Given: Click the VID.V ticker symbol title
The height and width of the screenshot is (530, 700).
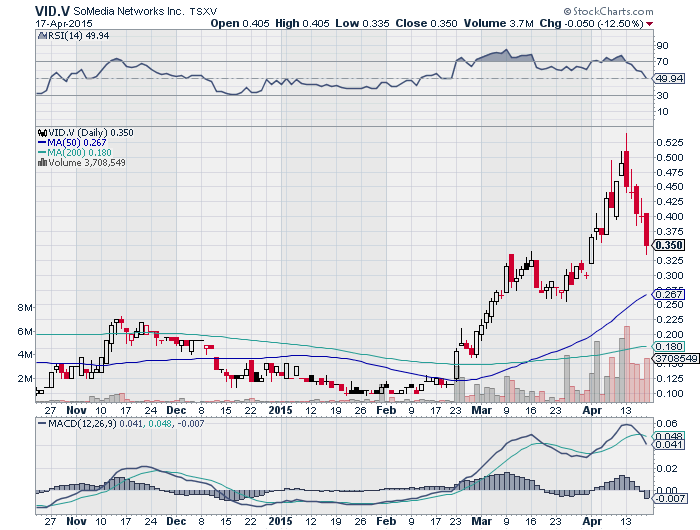Looking at the screenshot, I should [x=52, y=8].
